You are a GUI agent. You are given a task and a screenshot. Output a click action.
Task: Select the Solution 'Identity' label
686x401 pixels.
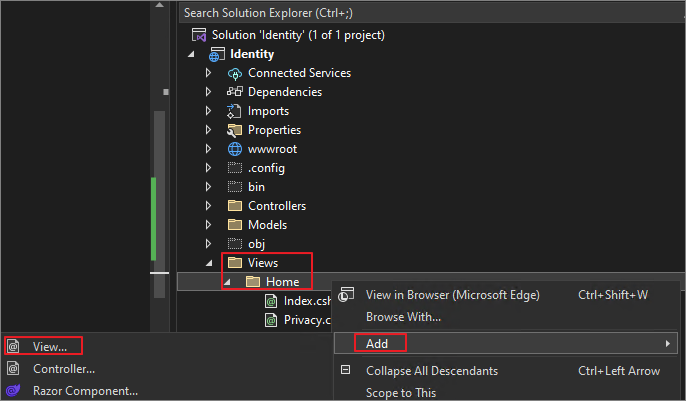coord(298,35)
